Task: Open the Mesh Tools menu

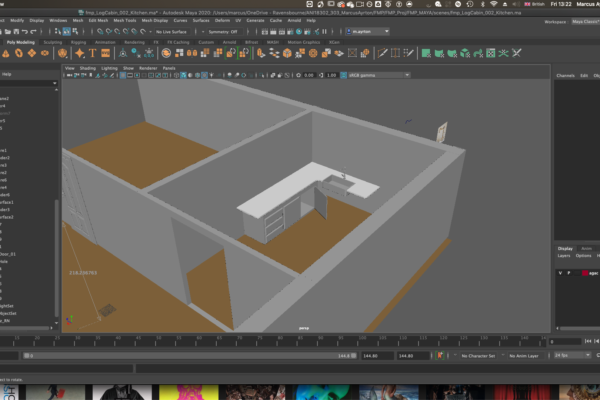Action: 125,21
